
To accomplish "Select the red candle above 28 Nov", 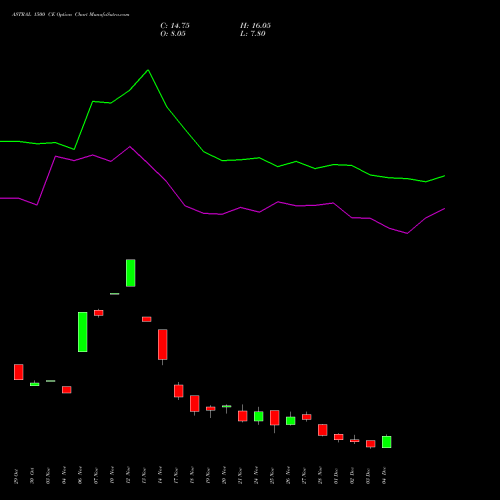I will click(323, 430).
